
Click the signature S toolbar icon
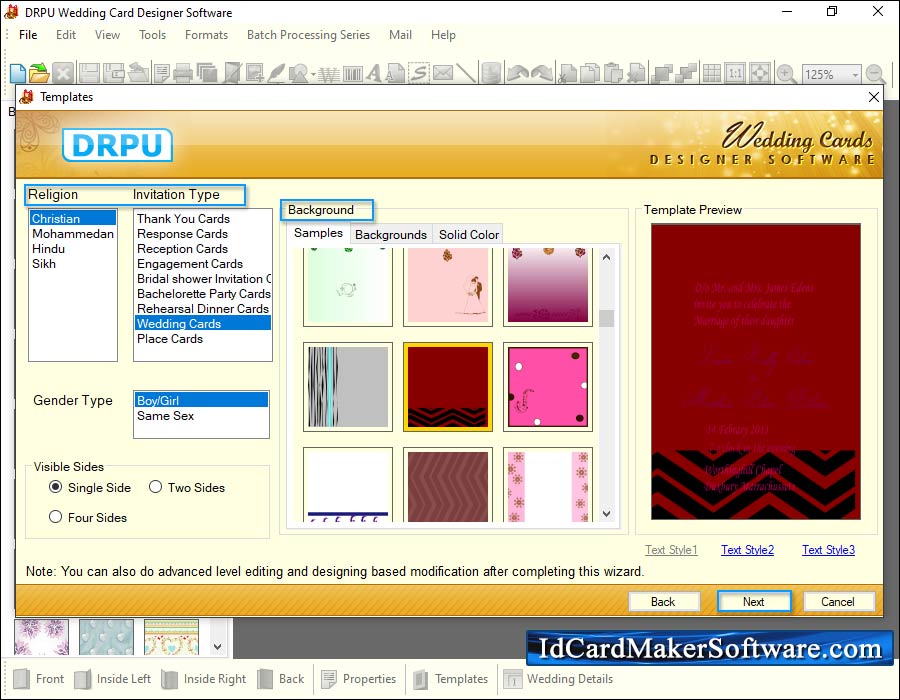(x=419, y=73)
